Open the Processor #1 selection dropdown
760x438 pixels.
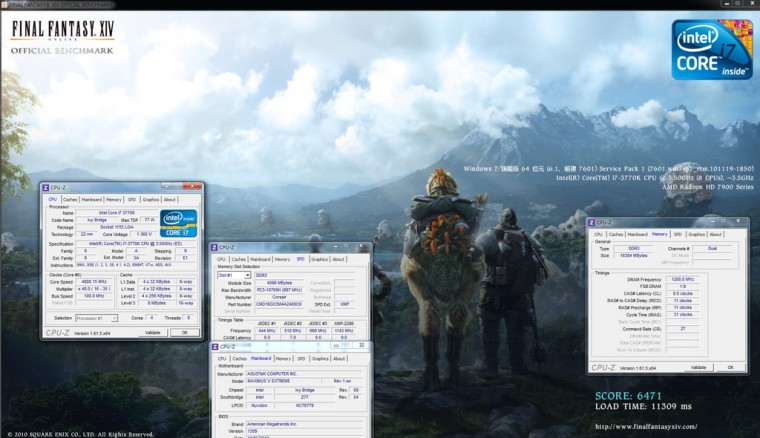pos(114,318)
